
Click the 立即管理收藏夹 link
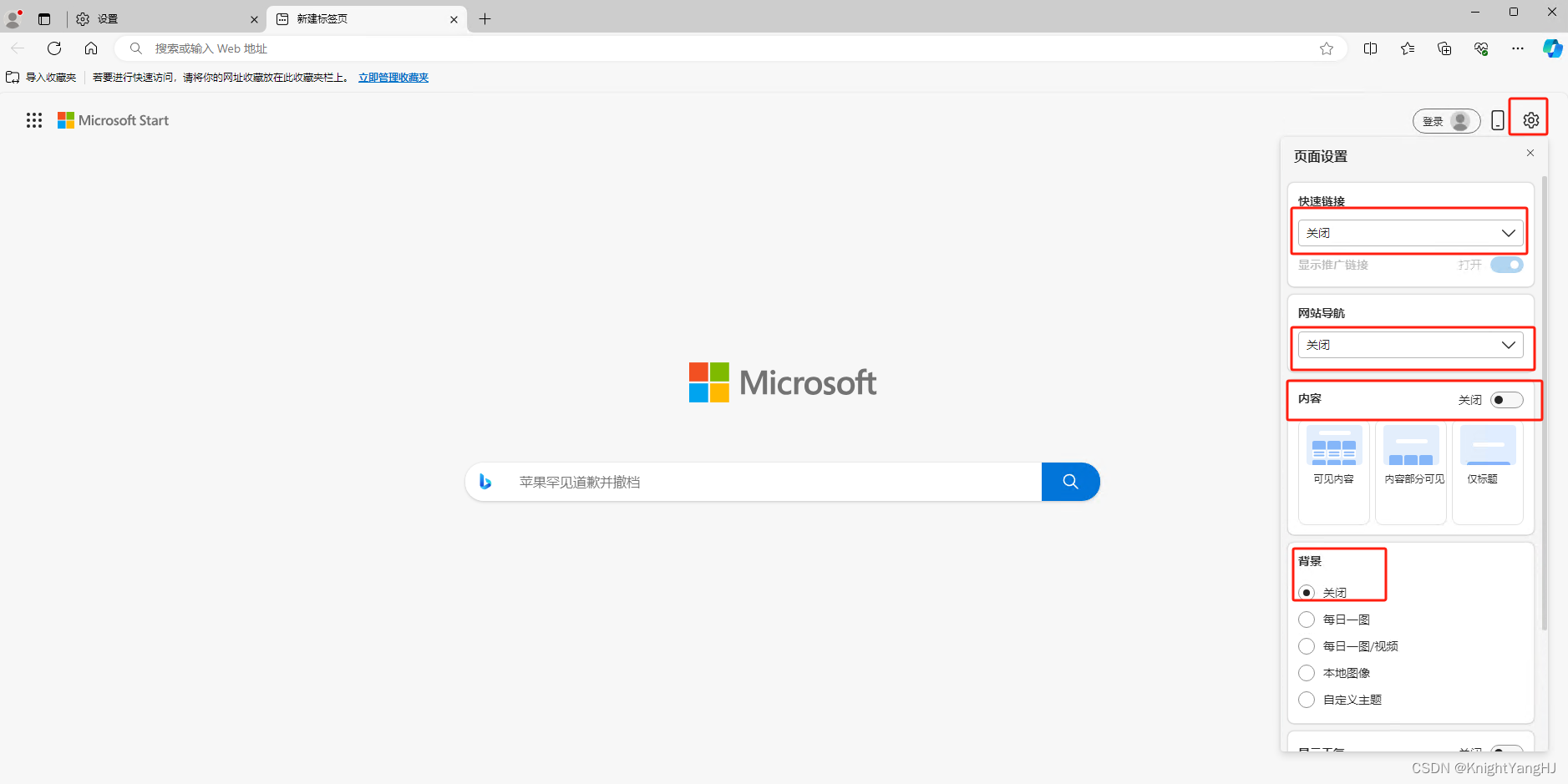393,77
